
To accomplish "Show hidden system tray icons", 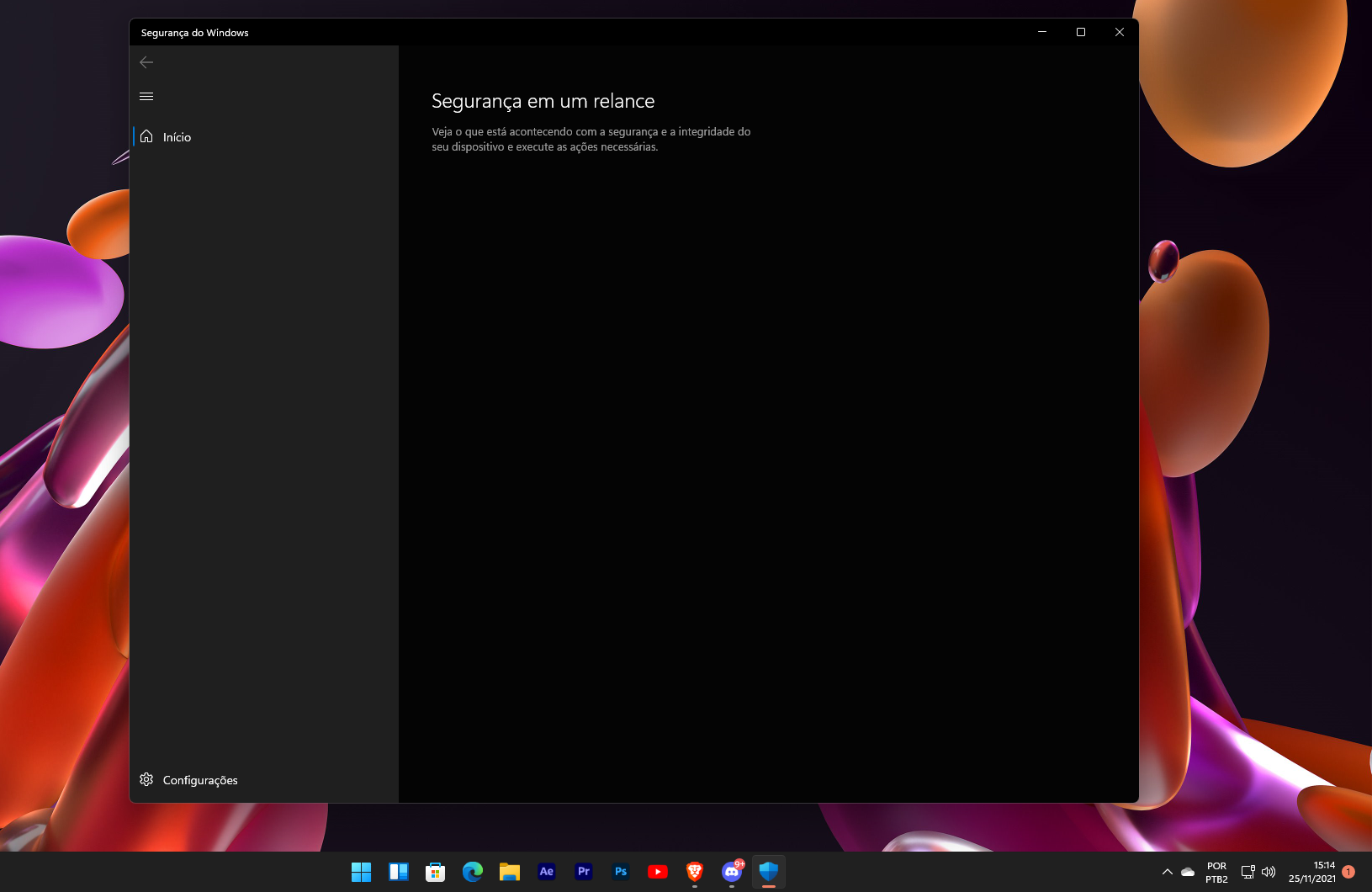I will coord(1168,872).
